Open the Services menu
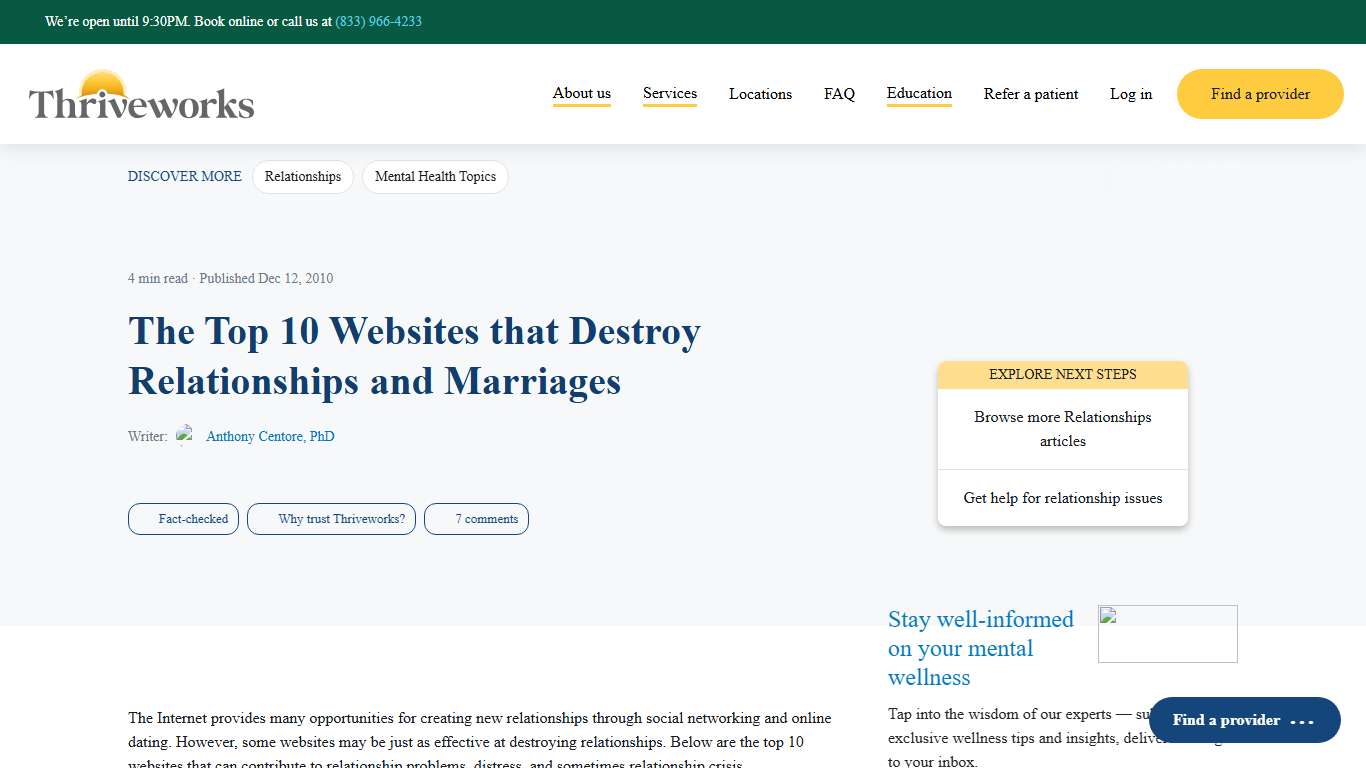 tap(669, 93)
